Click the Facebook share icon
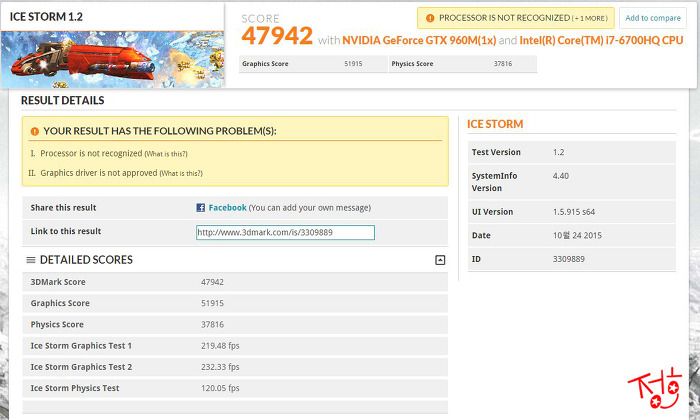Viewport: 700px width, 420px height. click(200, 208)
